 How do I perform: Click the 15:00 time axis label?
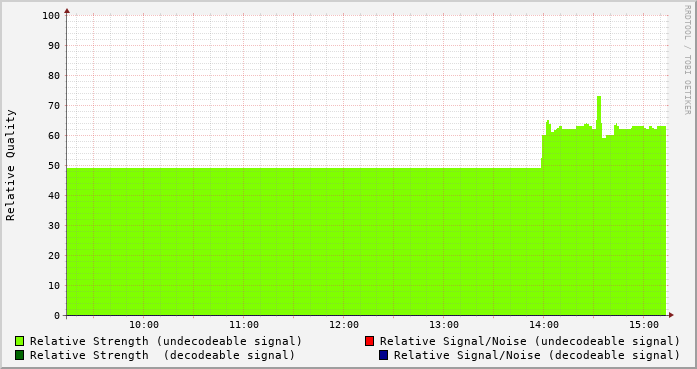tap(644, 325)
